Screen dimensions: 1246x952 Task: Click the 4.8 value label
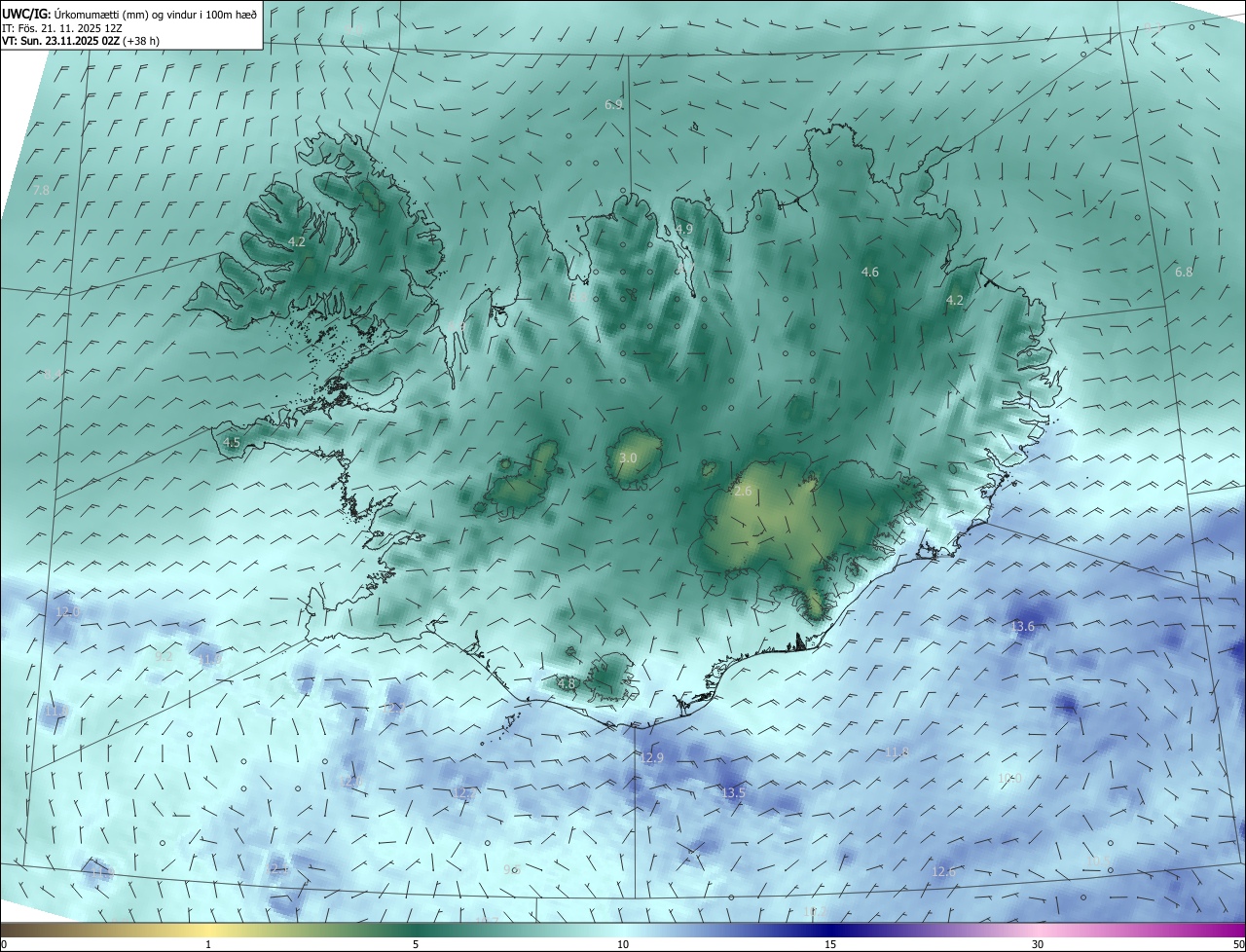point(567,684)
